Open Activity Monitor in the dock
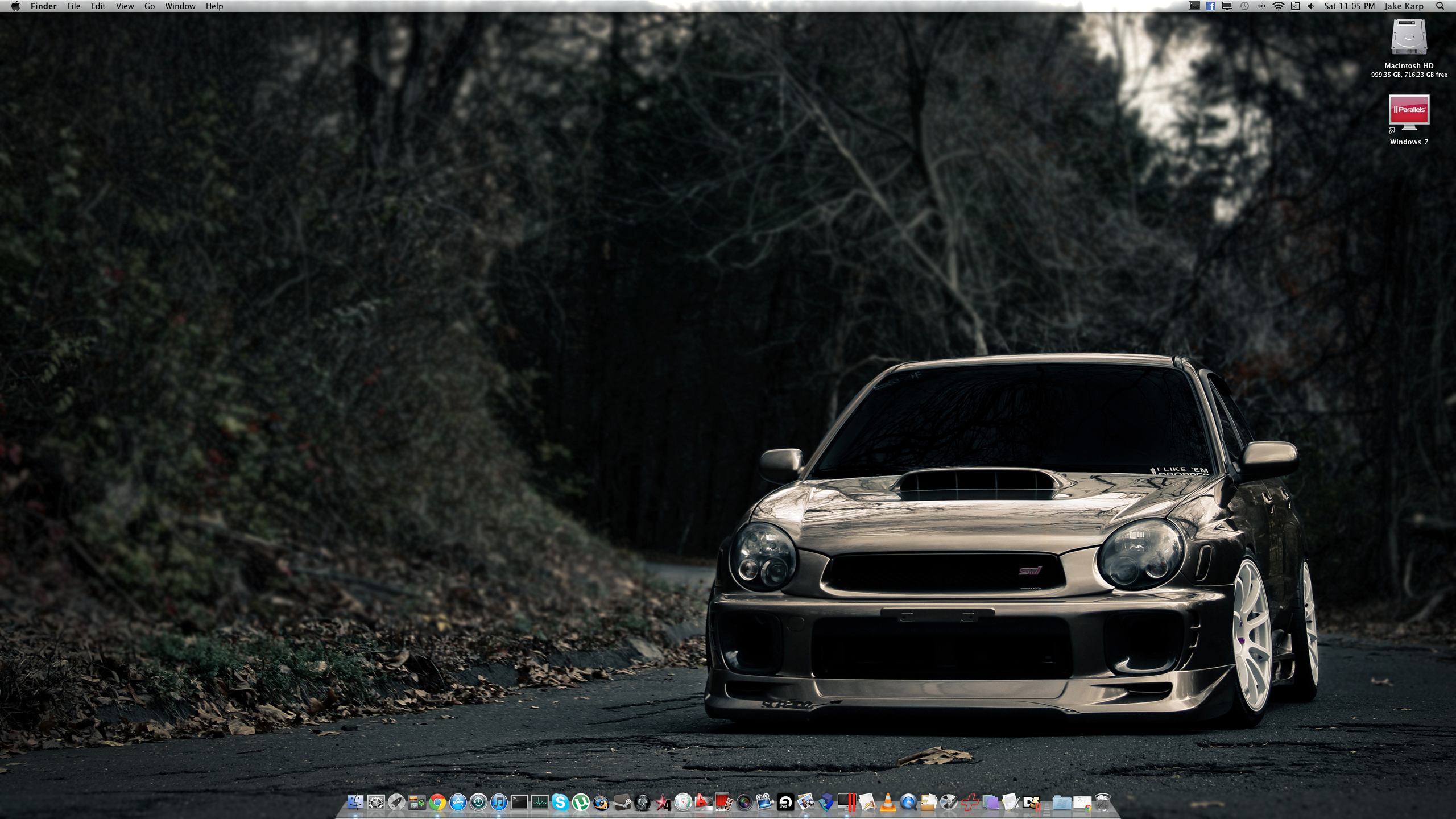Screen dimensions: 1456x819 (x=540, y=803)
